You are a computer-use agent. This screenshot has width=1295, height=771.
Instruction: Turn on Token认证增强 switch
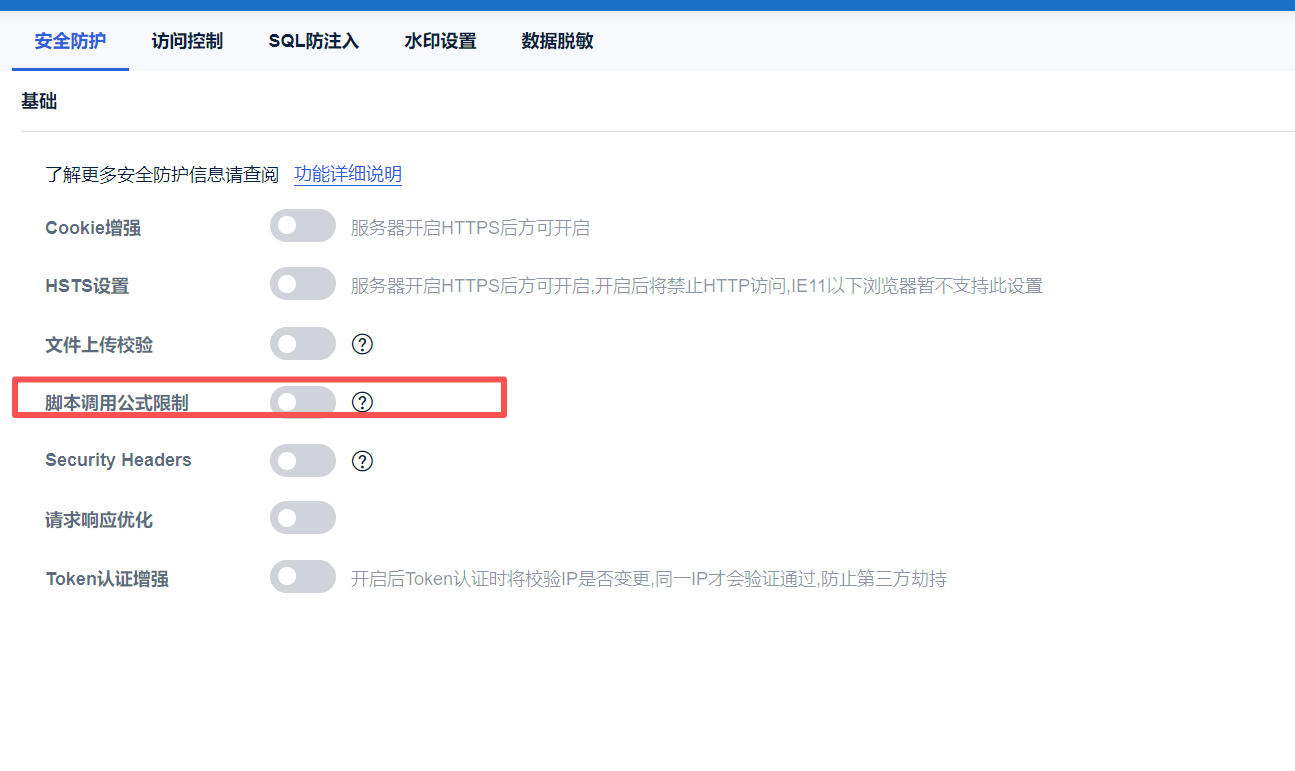tap(302, 577)
